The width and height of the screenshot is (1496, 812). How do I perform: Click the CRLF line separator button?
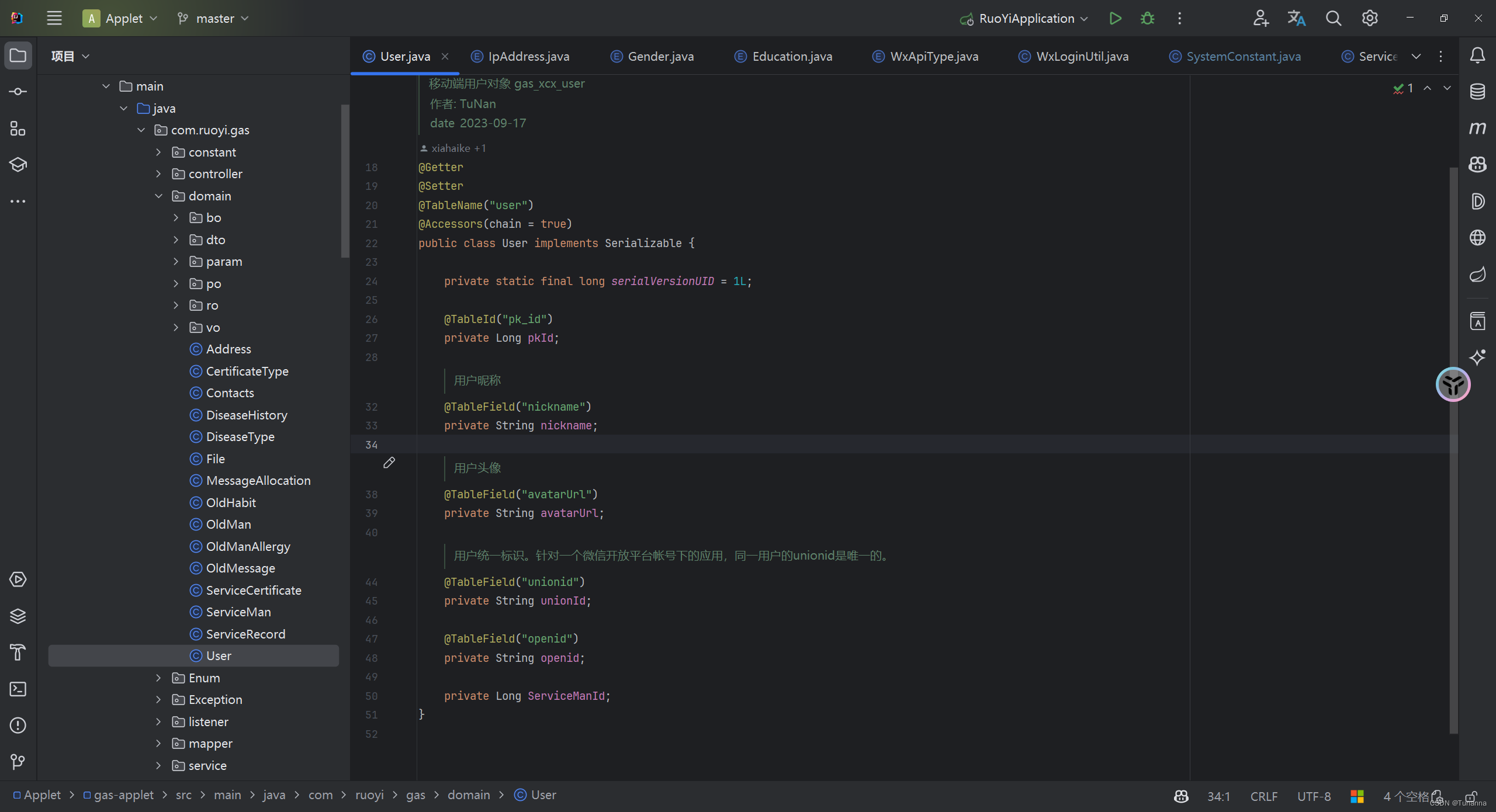coord(1263,796)
